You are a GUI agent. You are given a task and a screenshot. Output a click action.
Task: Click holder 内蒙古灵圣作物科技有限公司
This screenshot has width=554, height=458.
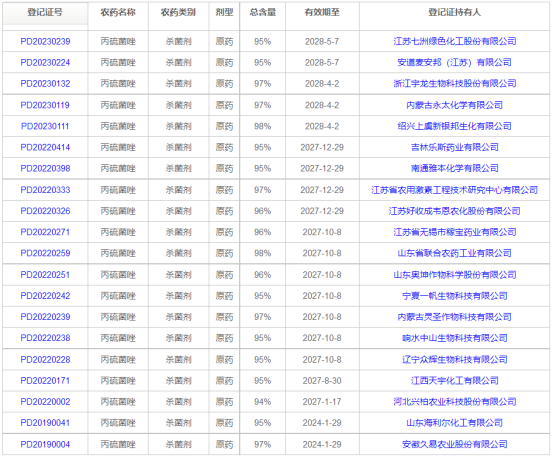point(455,317)
